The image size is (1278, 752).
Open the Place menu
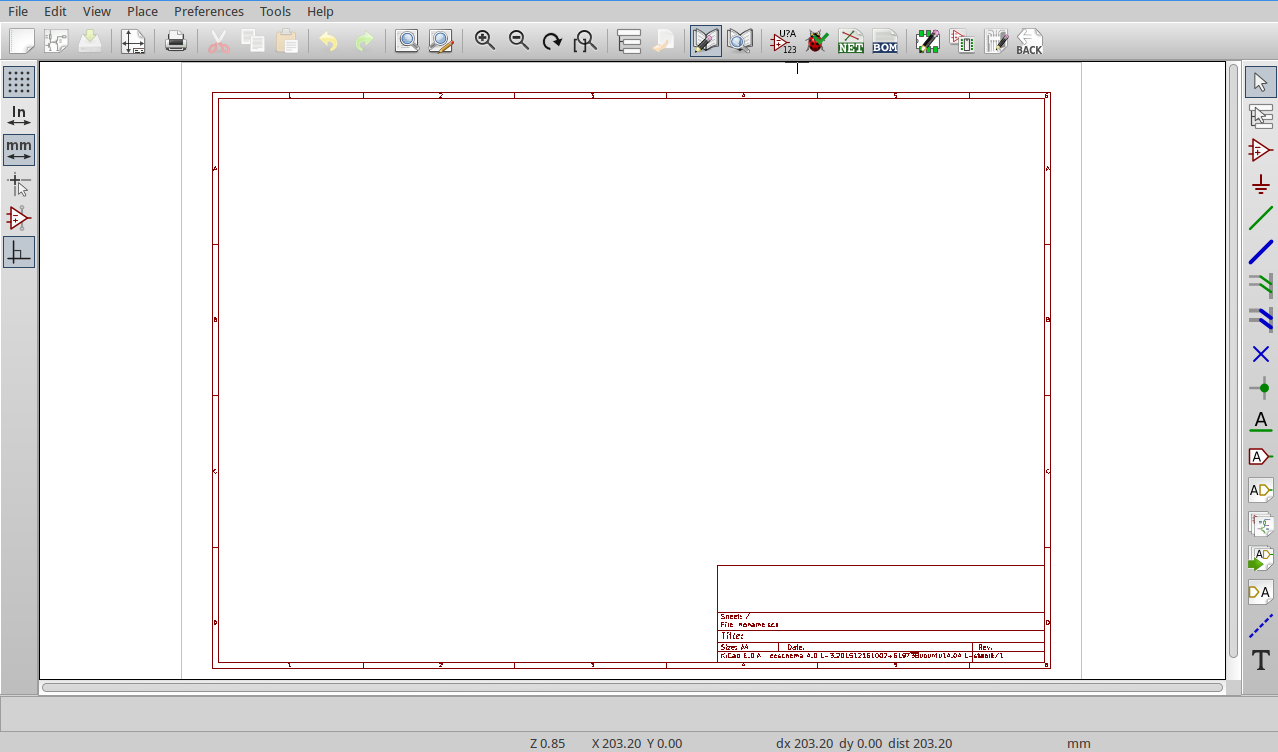click(x=142, y=11)
